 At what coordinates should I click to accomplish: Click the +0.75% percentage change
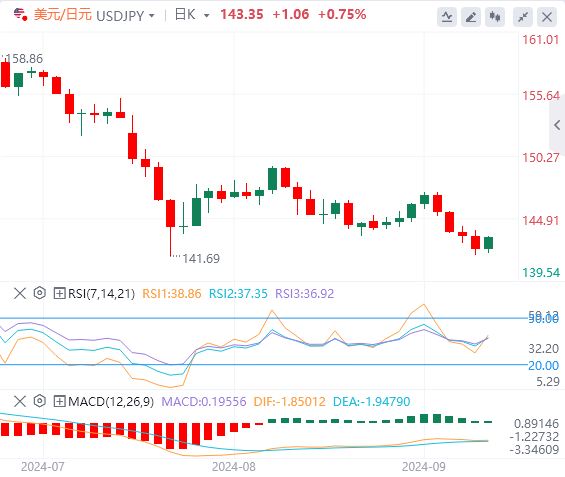[342, 14]
